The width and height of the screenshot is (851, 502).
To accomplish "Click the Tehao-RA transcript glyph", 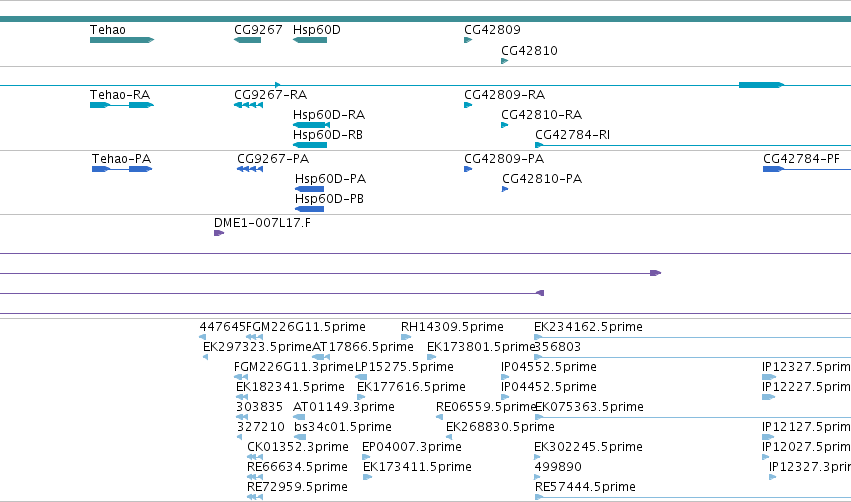I will (x=122, y=105).
